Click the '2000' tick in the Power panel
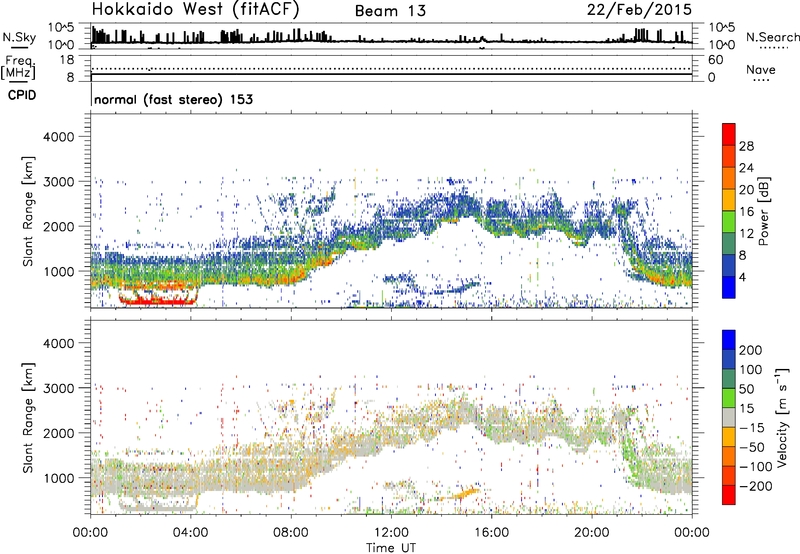Image resolution: width=800 pixels, height=554 pixels. (58, 226)
